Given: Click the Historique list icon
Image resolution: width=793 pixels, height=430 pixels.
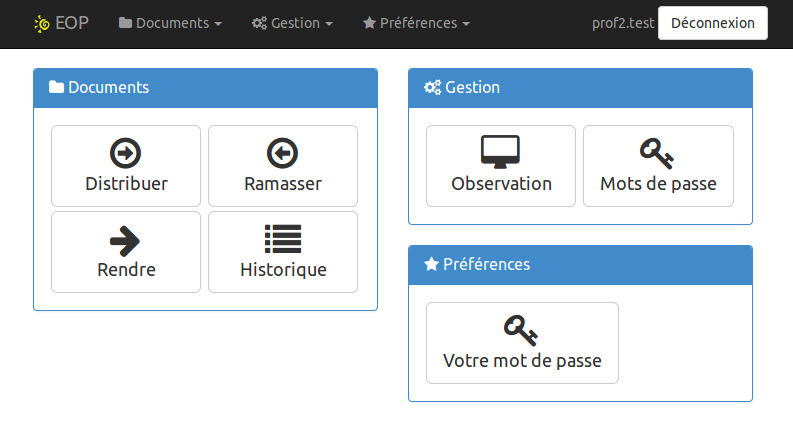Looking at the screenshot, I should click(x=283, y=239).
